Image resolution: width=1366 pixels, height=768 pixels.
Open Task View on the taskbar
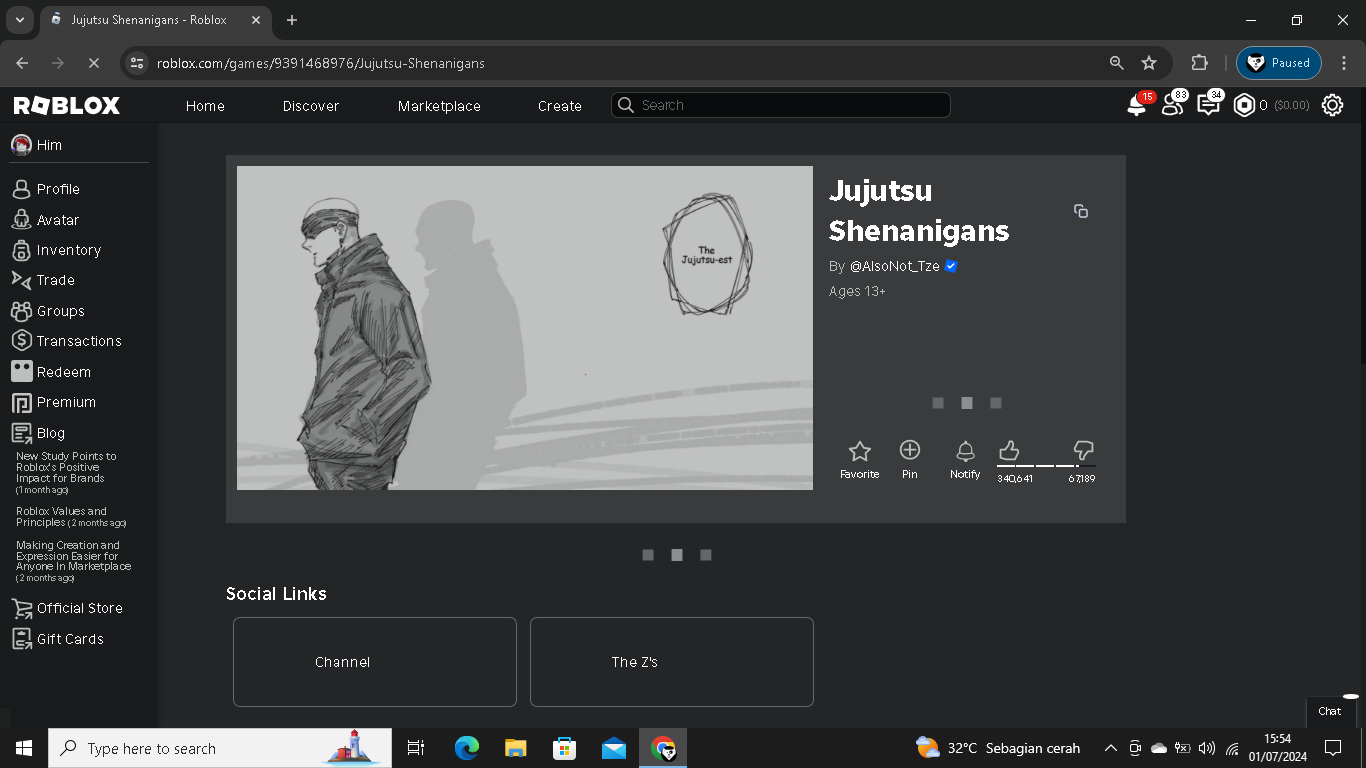[x=416, y=748]
